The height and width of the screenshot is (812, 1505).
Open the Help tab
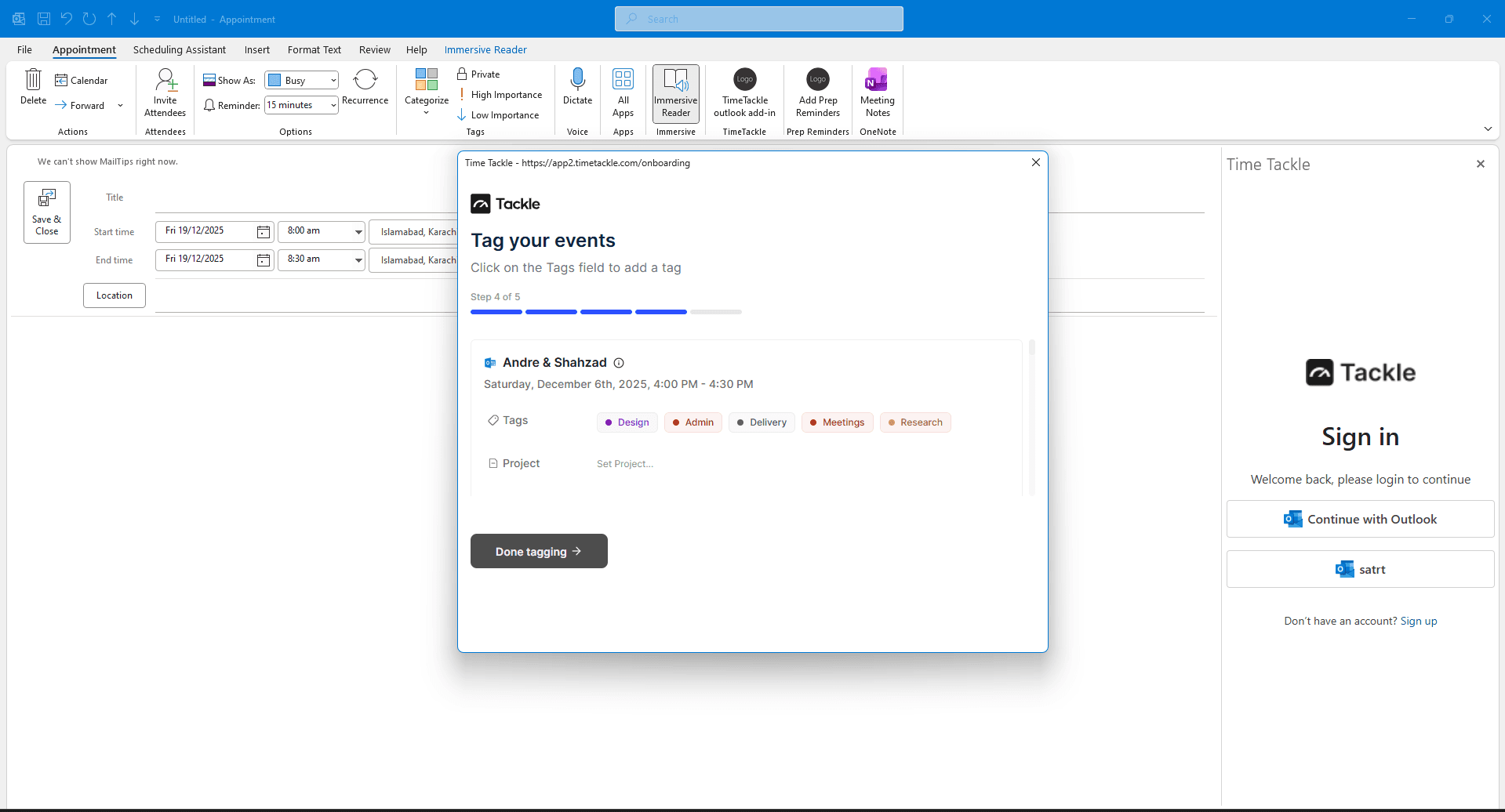[416, 49]
